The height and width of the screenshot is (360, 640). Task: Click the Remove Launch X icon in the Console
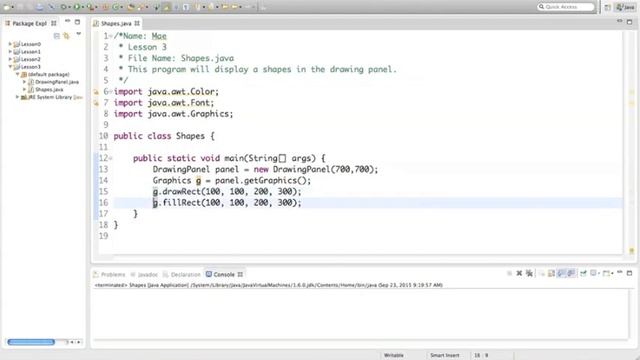519,273
